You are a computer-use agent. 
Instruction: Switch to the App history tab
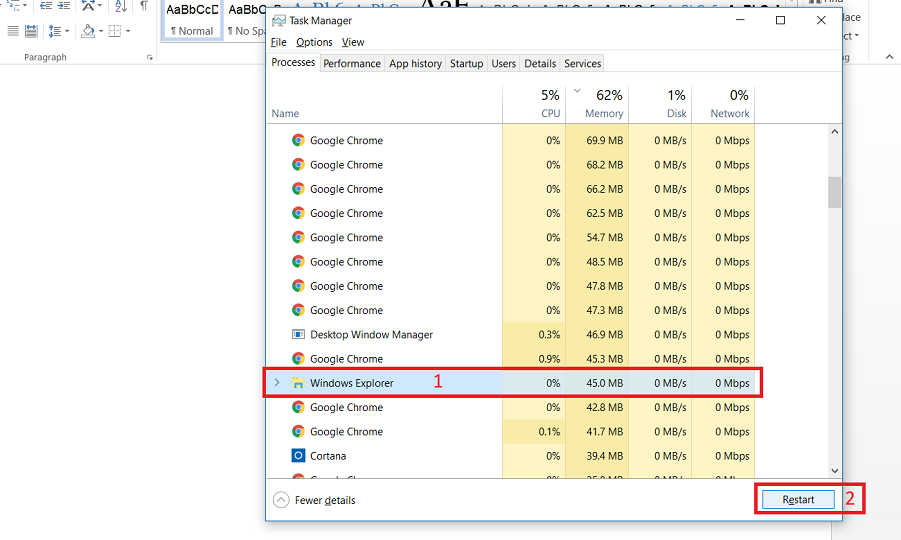coord(415,64)
